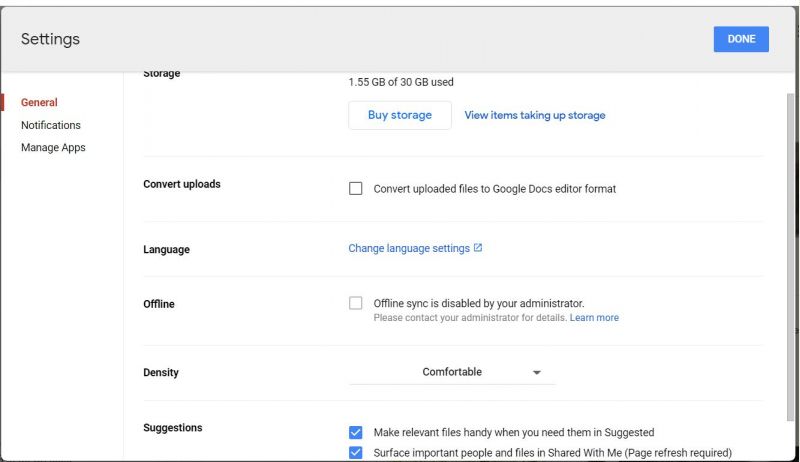800x462 pixels.
Task: Click the 1.55 GB of 30 GB used text
Action: pos(401,82)
